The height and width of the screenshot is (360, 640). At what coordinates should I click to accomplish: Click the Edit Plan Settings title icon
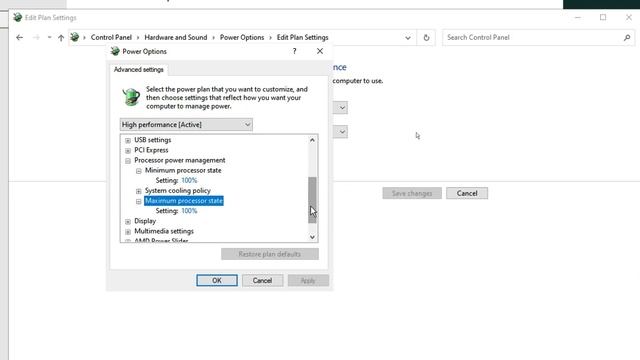tap(17, 18)
